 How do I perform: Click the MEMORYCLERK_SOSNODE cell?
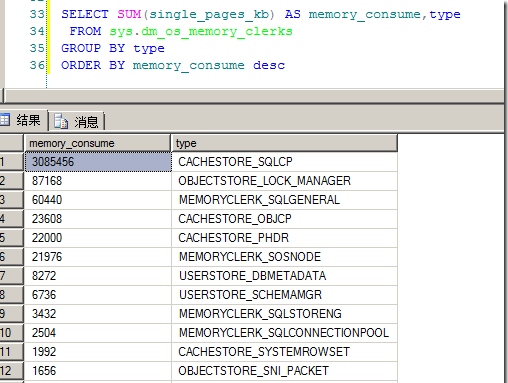coord(284,257)
